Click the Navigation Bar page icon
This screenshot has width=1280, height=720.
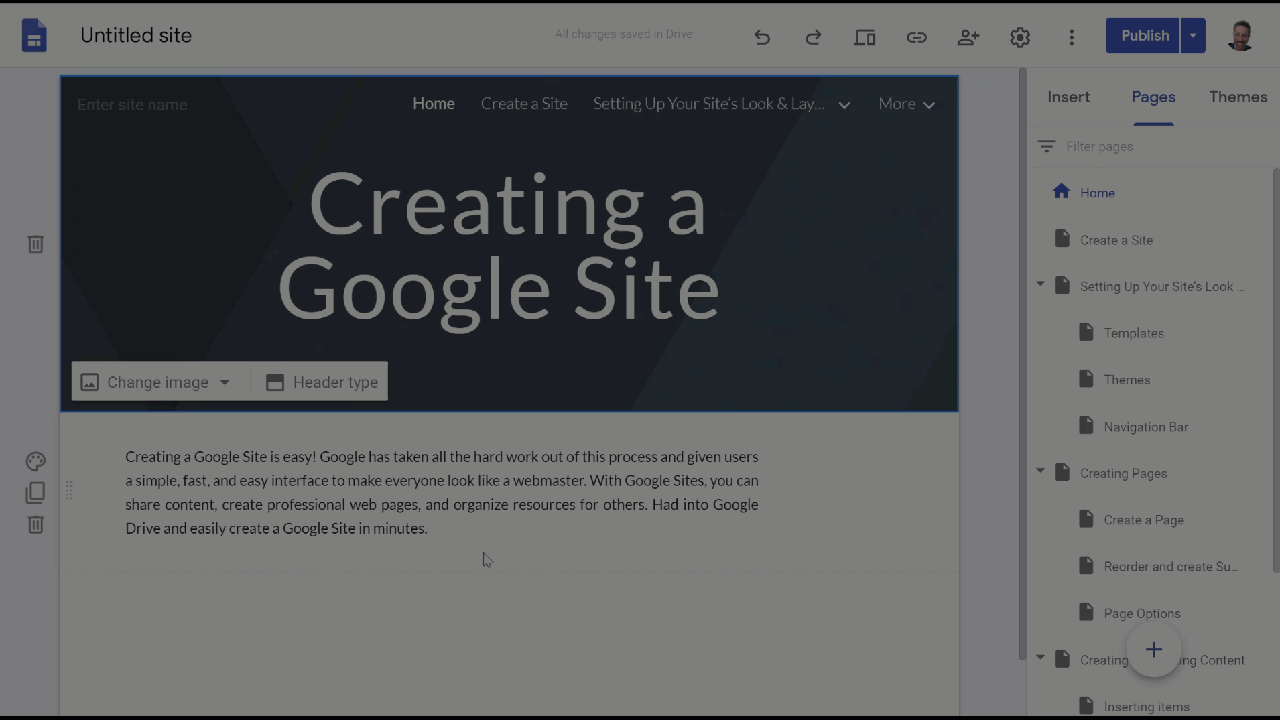click(1086, 426)
